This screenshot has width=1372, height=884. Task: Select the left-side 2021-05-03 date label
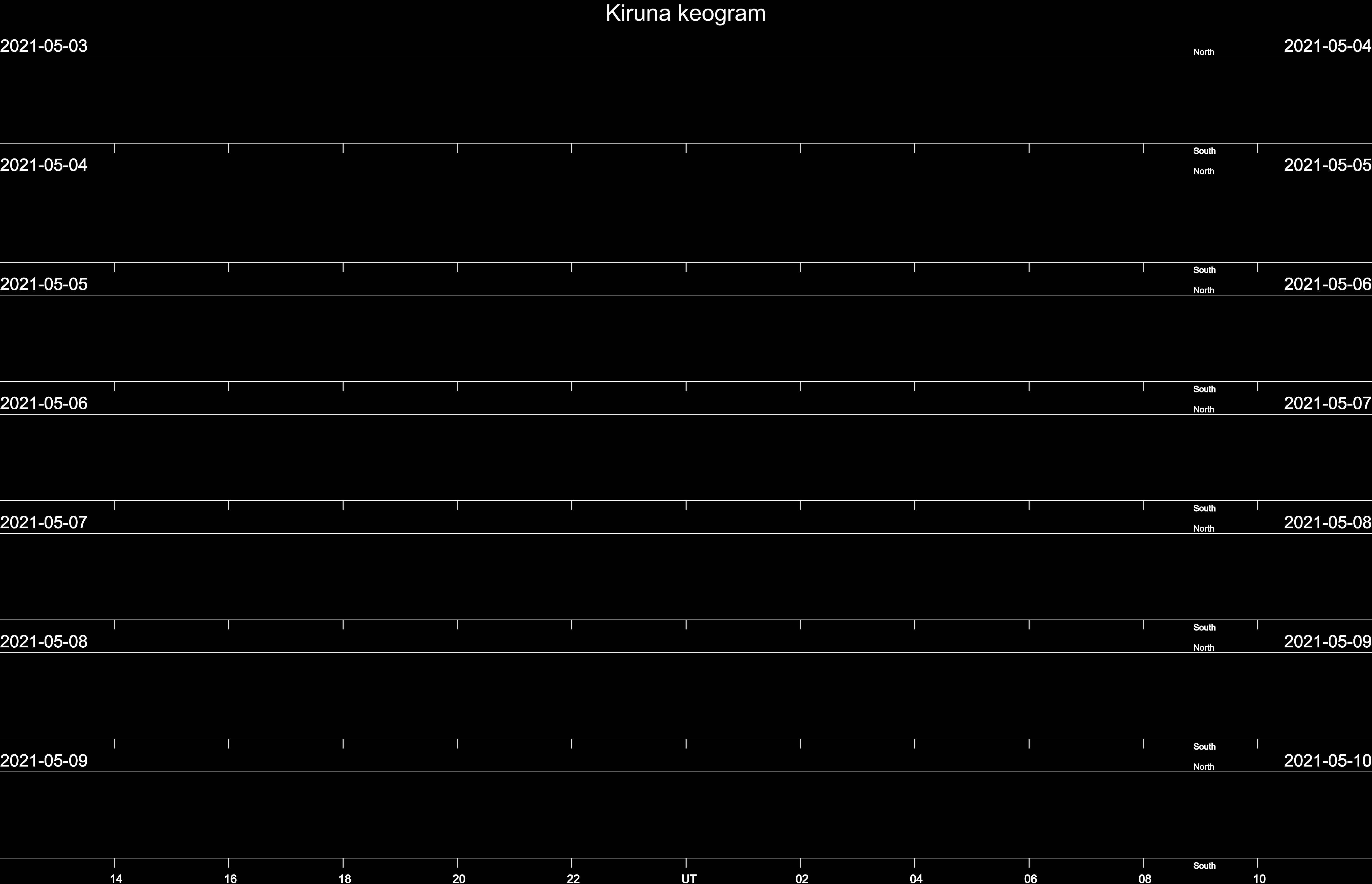[44, 46]
